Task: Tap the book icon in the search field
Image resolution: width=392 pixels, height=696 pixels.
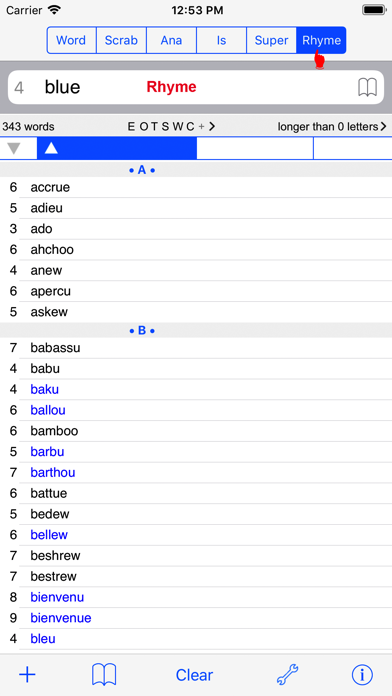Action: click(x=368, y=87)
